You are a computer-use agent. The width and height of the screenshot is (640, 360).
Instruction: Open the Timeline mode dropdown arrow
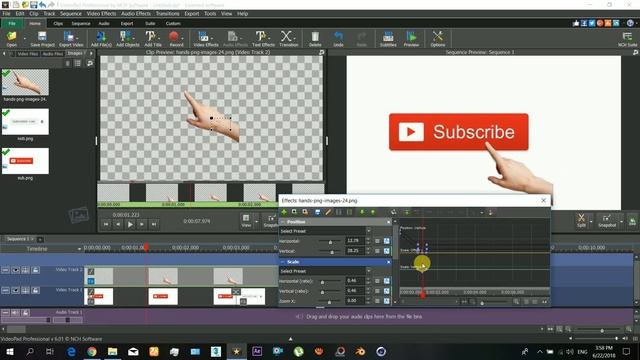pyautogui.click(x=79, y=249)
